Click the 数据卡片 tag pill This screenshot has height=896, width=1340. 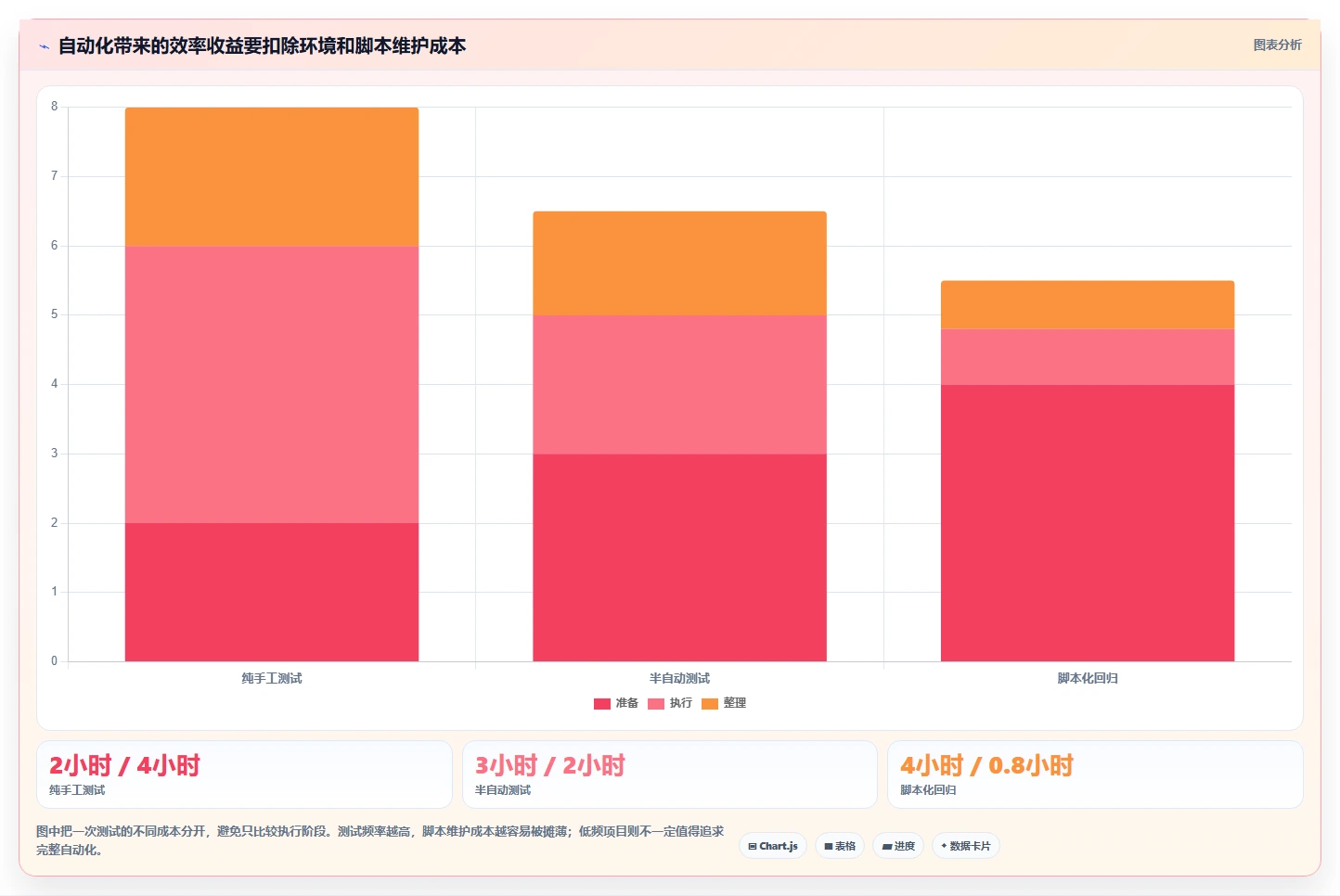click(x=966, y=846)
